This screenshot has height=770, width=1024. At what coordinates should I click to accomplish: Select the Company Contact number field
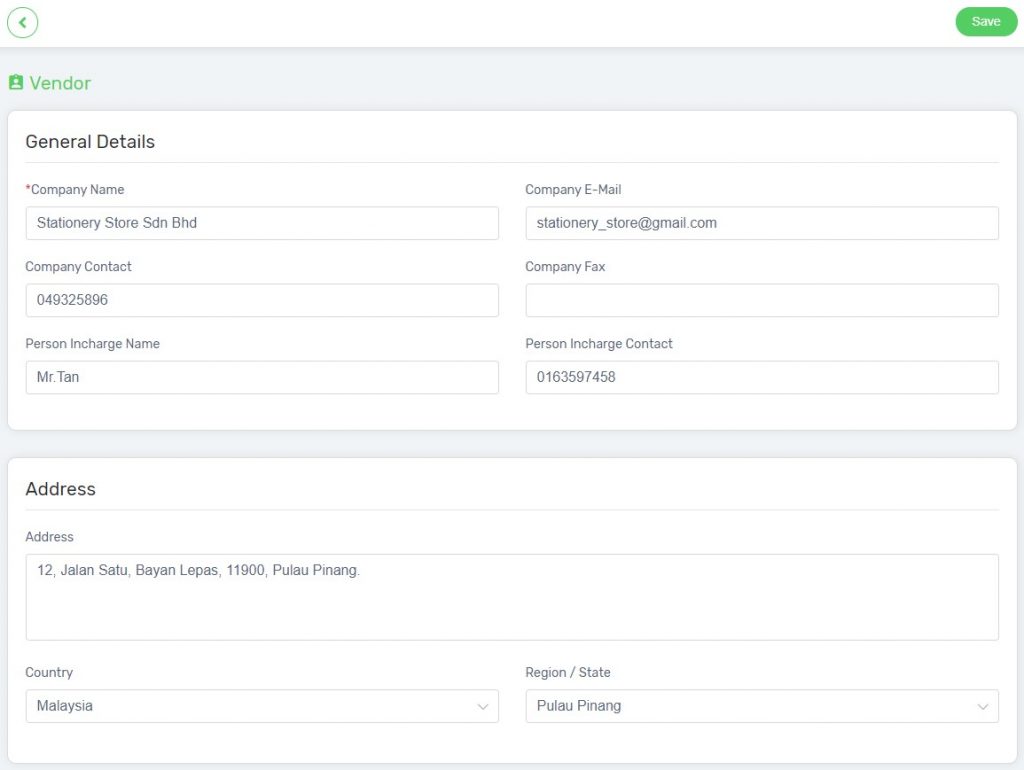[262, 300]
